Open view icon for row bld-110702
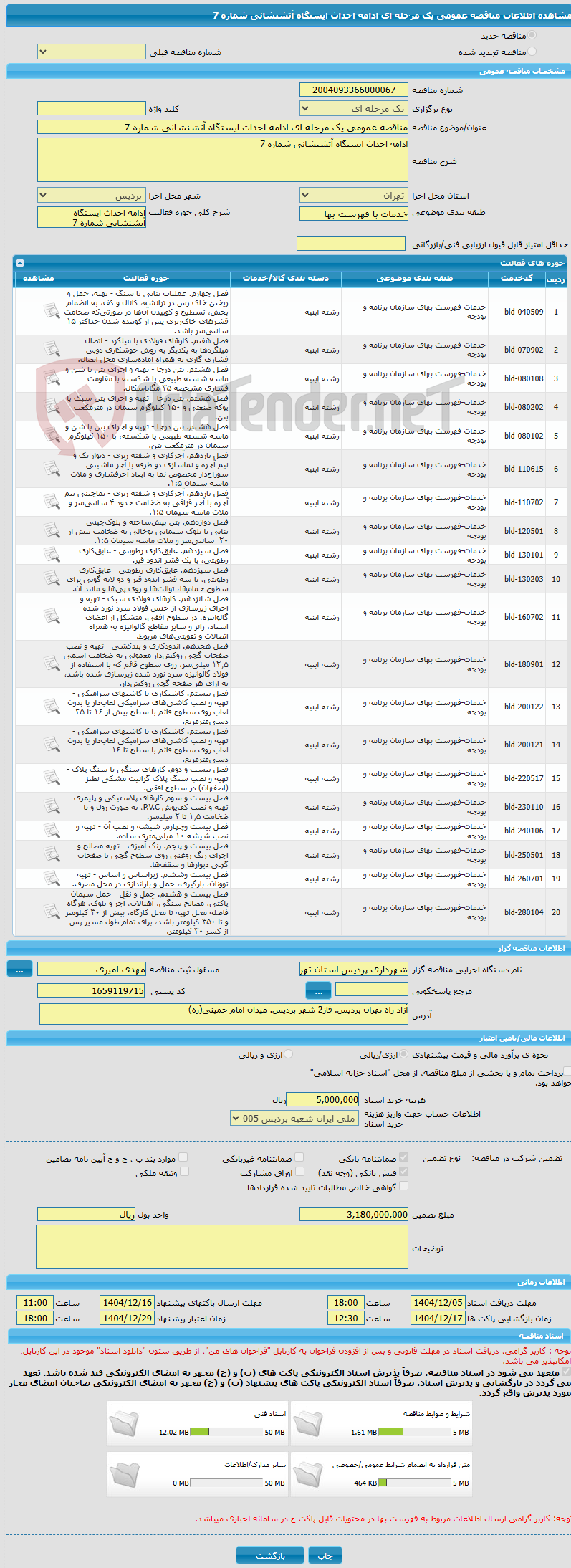Image resolution: width=571 pixels, height=1568 pixels. coord(52,502)
